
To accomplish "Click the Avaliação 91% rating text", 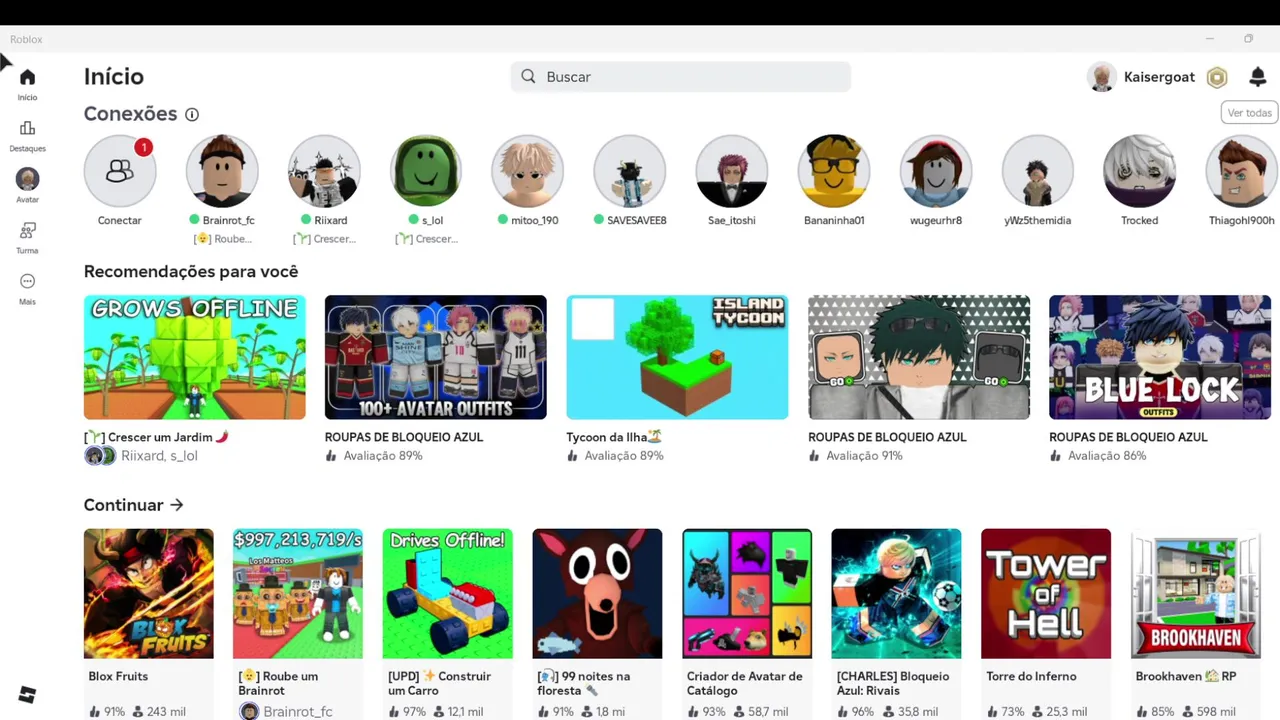I will tap(865, 456).
